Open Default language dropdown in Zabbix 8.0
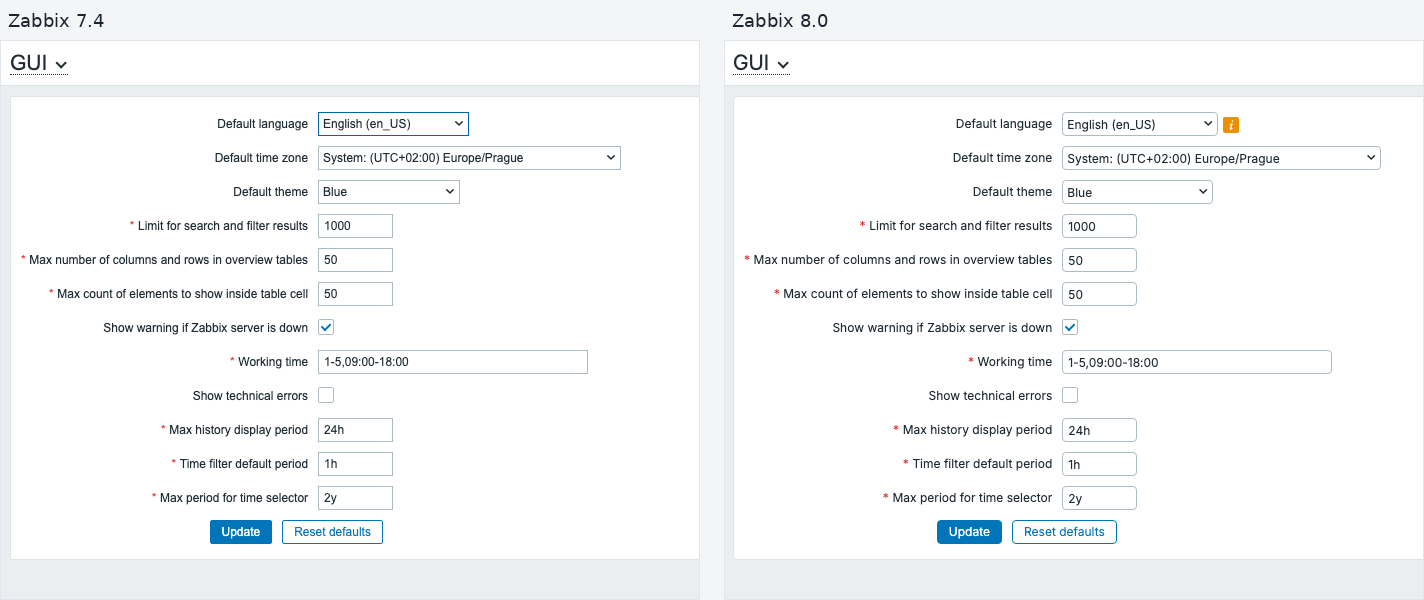The image size is (1424, 600). coord(1139,124)
